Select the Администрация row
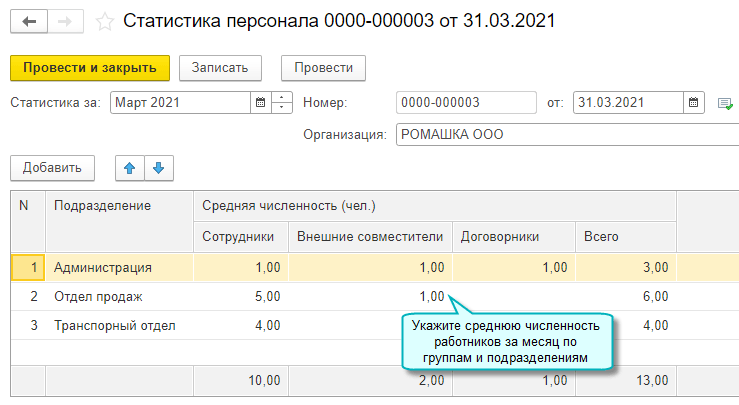 [103, 267]
